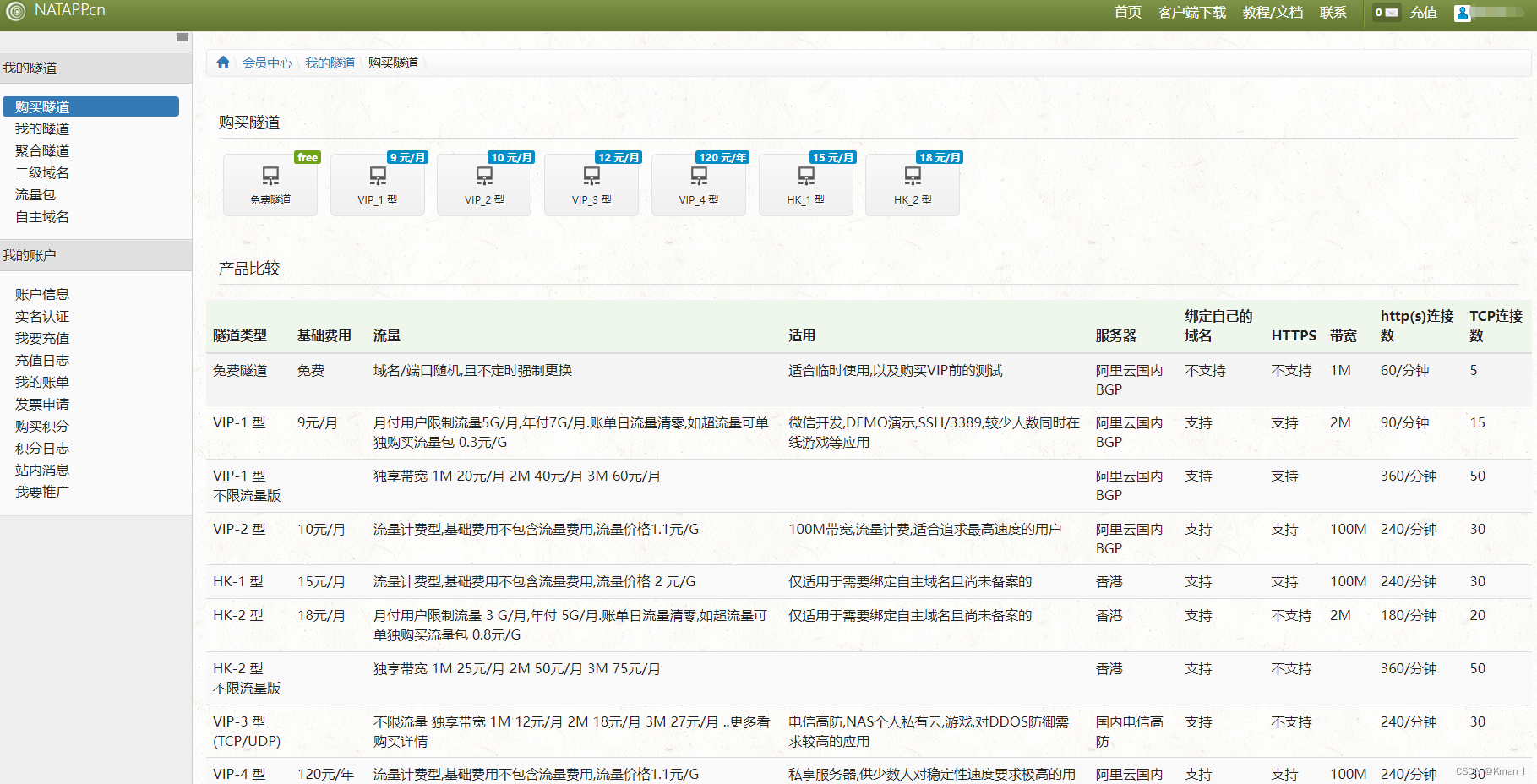
Task: Open 积分日志 in the sidebar
Action: pos(42,448)
